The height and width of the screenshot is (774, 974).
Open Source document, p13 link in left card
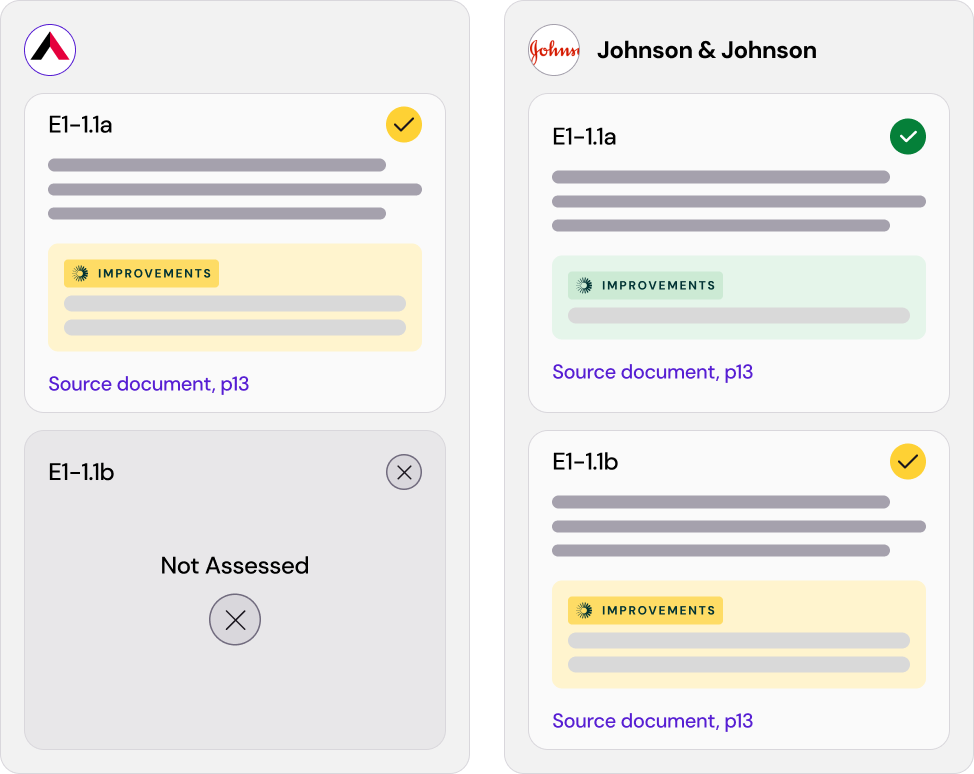(149, 384)
